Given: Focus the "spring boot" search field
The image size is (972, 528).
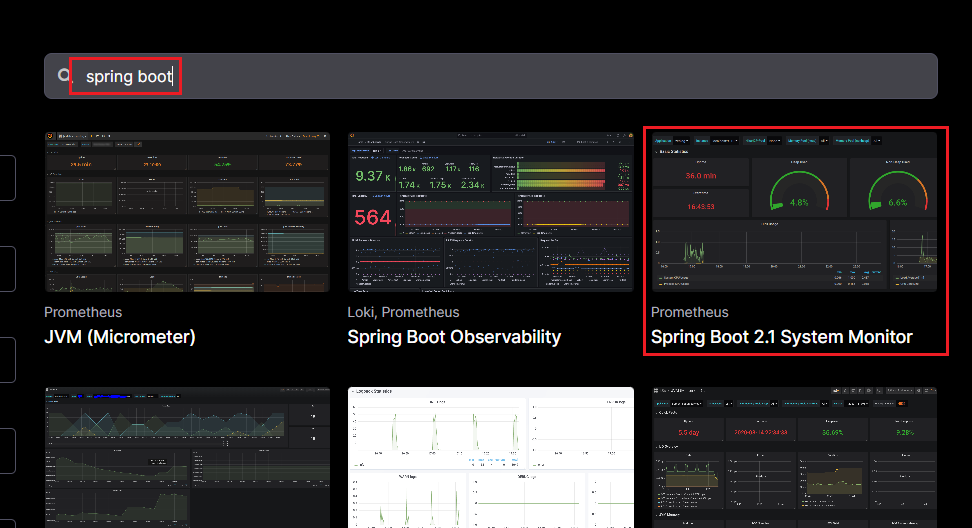Looking at the screenshot, I should click(x=490, y=76).
